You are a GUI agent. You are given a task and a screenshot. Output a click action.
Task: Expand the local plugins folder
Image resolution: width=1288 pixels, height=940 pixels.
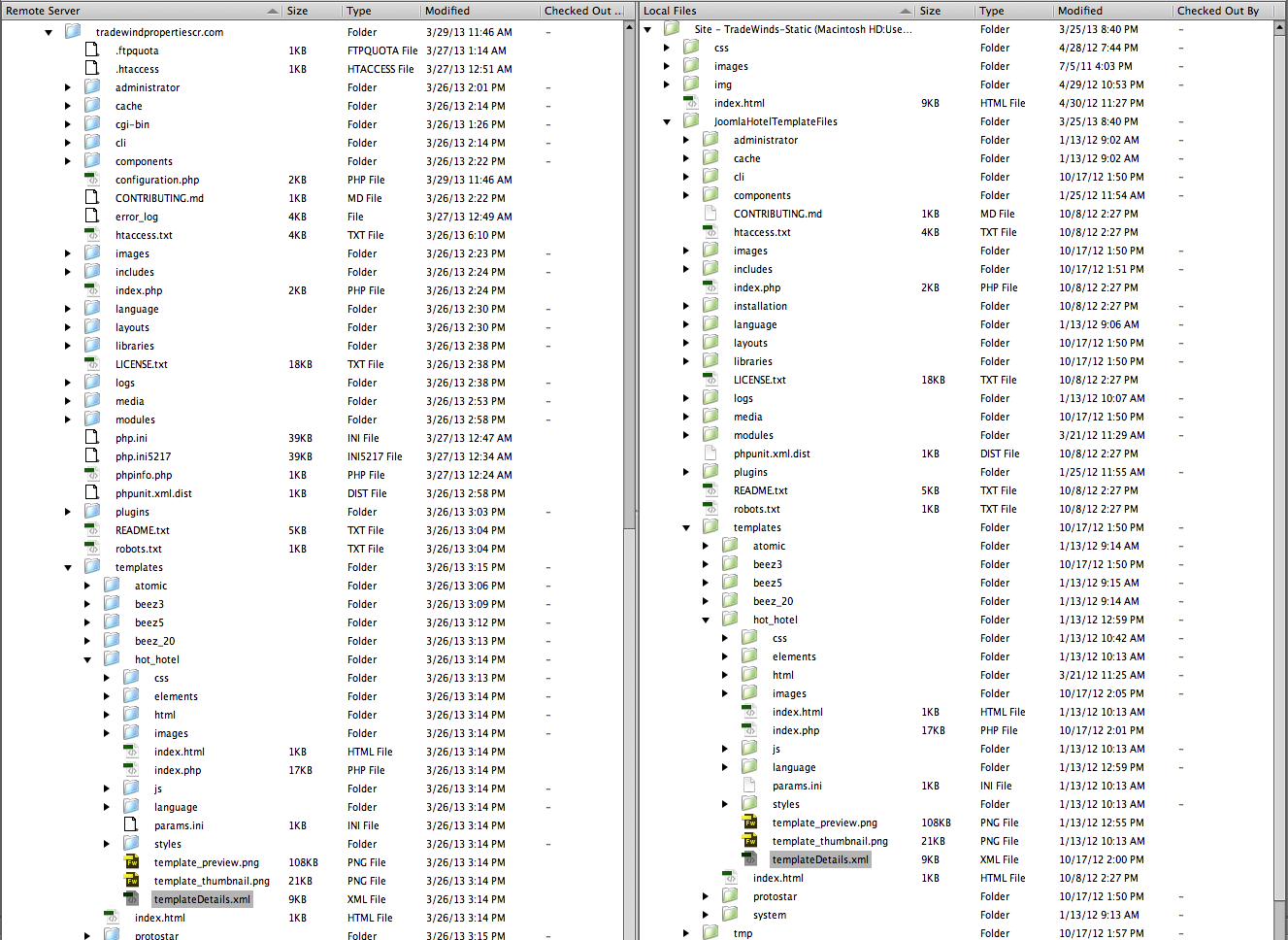[x=686, y=472]
